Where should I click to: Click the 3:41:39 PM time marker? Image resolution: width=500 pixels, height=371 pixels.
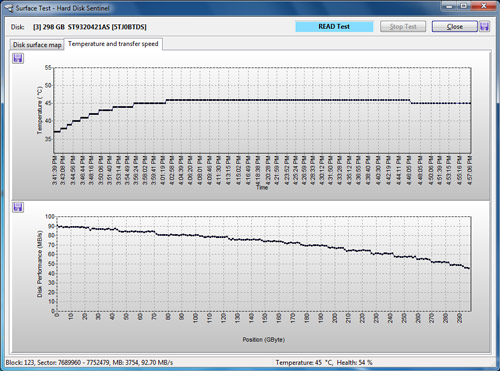click(55, 170)
